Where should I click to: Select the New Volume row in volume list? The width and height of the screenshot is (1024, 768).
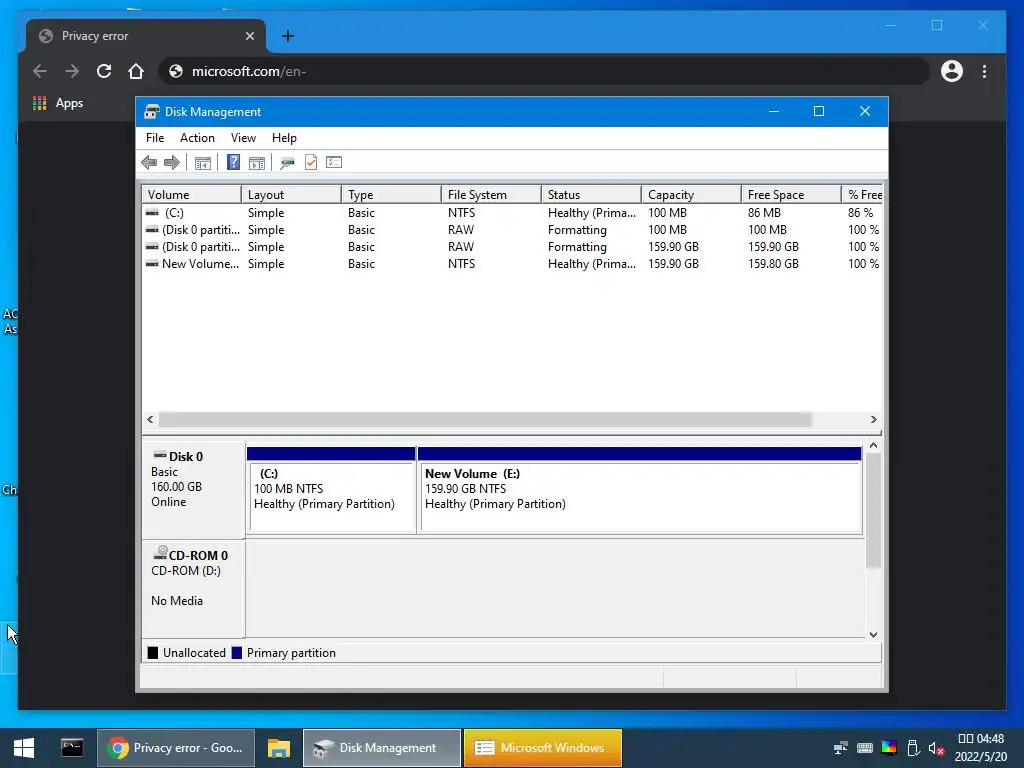click(x=512, y=264)
